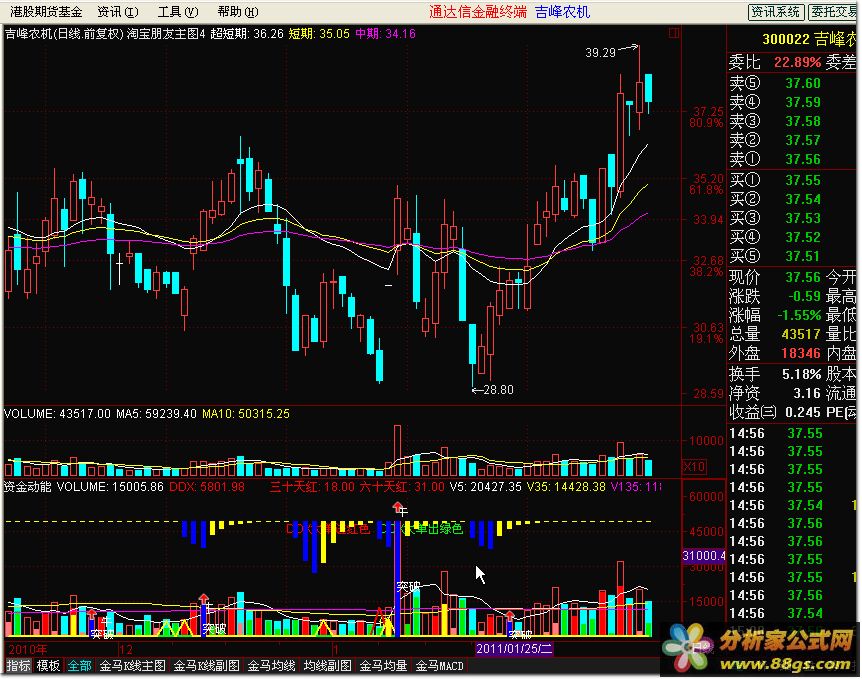
Task: Click the 三十天红: 18.00 label
Action: [312, 487]
